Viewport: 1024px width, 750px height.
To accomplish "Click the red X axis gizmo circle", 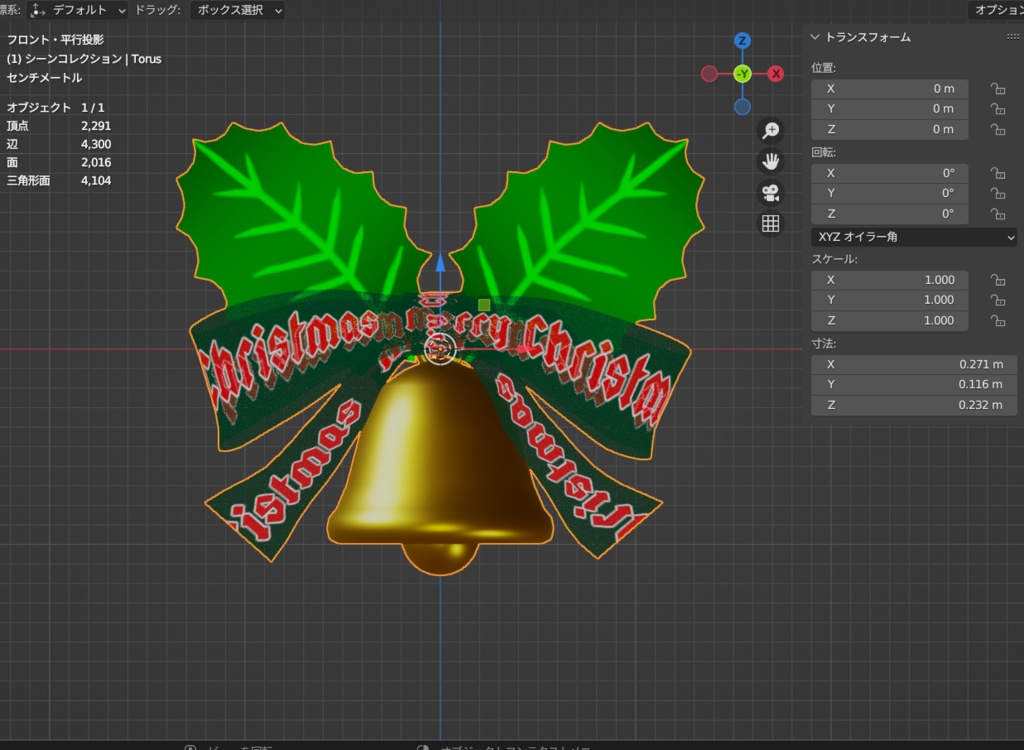I will (x=776, y=74).
